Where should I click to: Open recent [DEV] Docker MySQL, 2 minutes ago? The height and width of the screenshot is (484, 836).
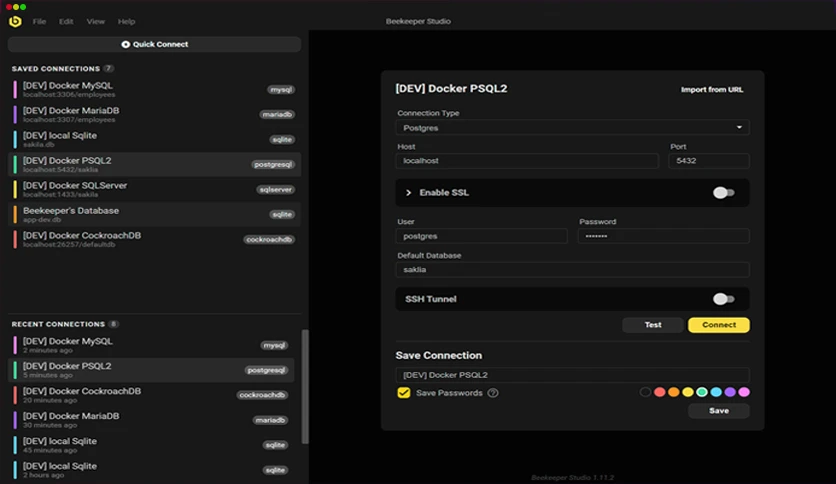pyautogui.click(x=151, y=345)
